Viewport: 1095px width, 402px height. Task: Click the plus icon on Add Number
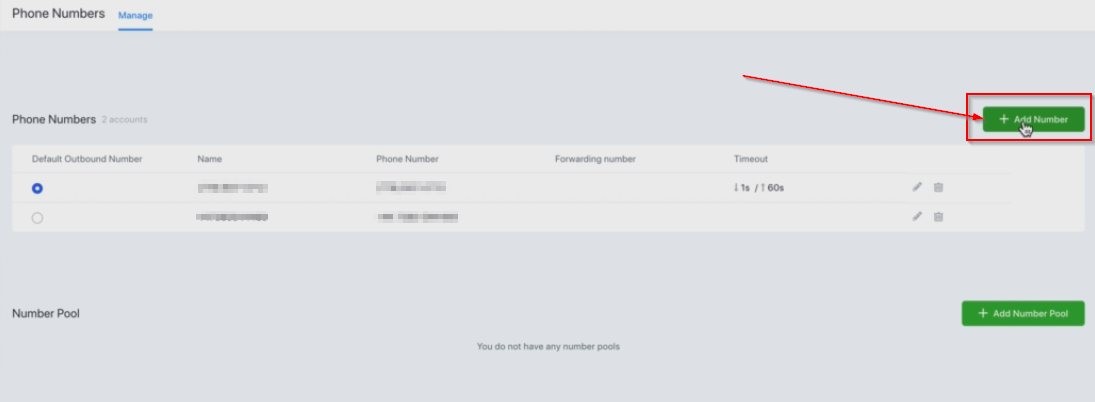click(x=1004, y=119)
